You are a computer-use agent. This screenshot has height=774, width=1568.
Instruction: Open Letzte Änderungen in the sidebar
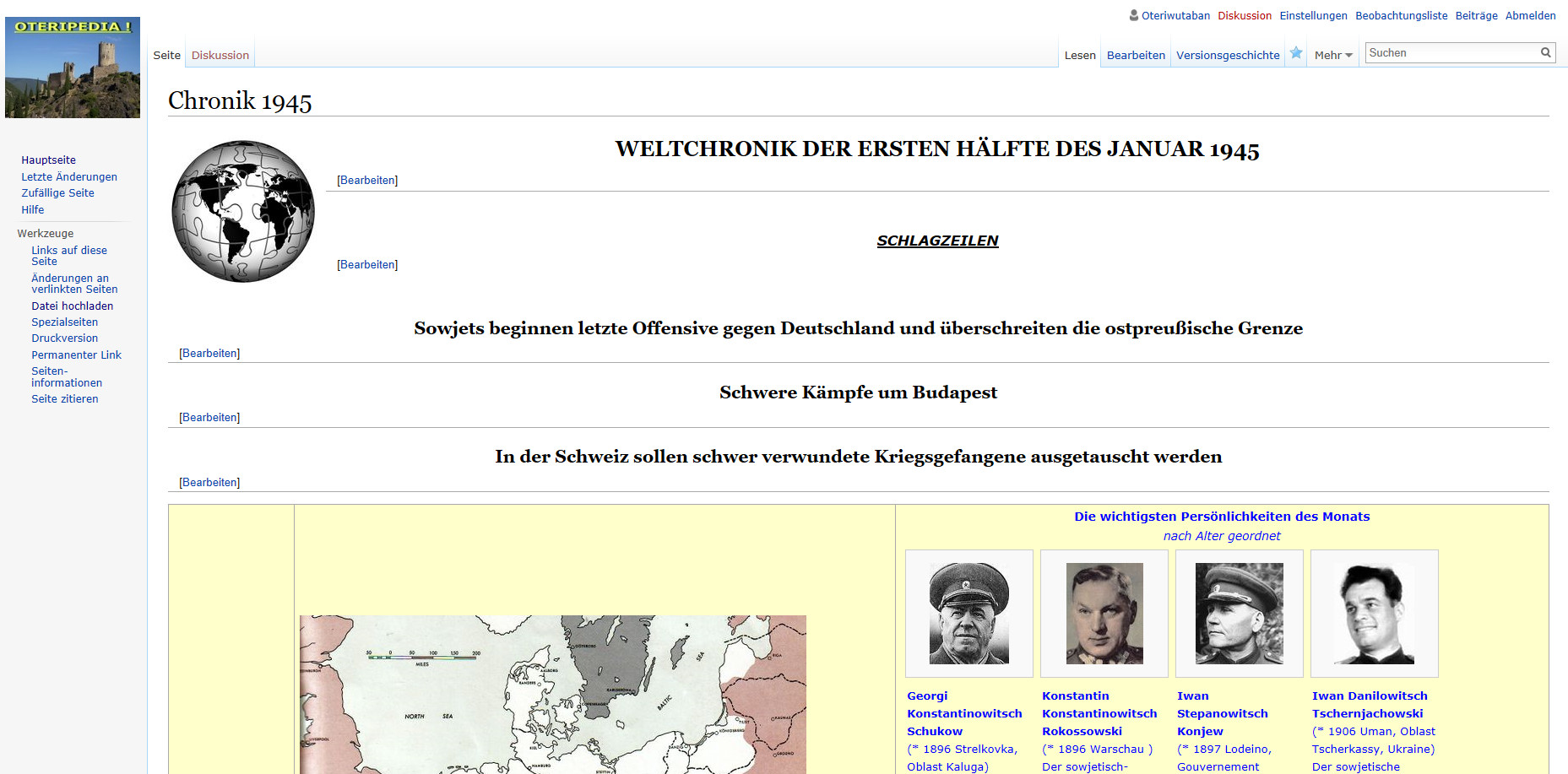(69, 176)
